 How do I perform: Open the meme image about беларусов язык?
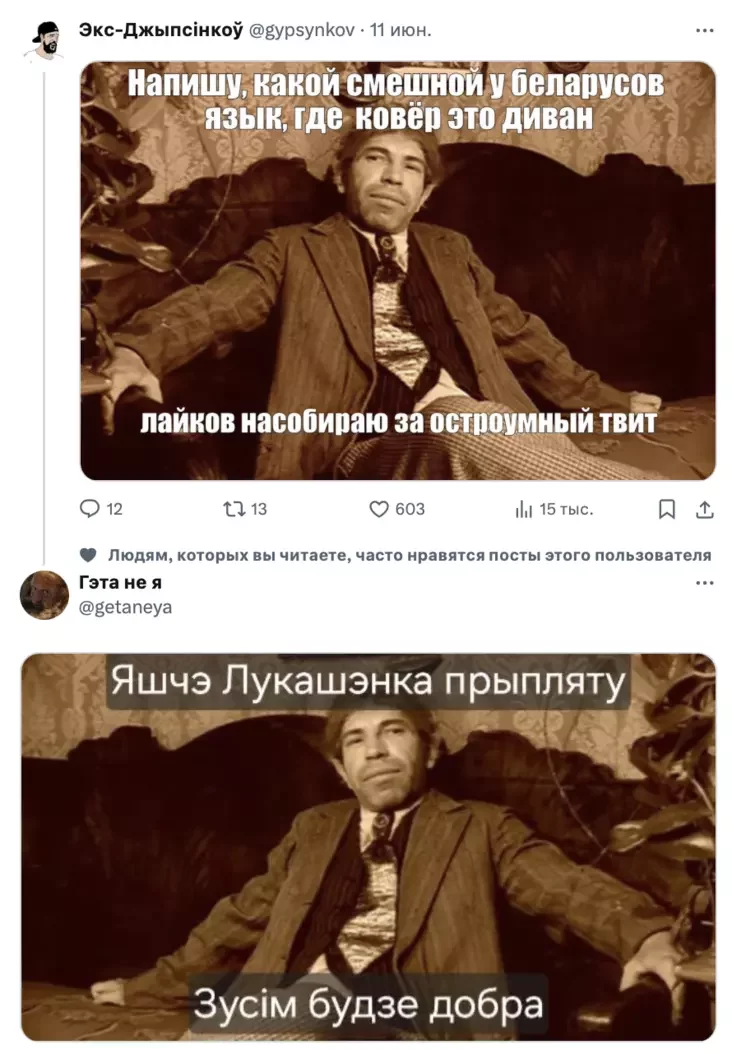coord(398,271)
